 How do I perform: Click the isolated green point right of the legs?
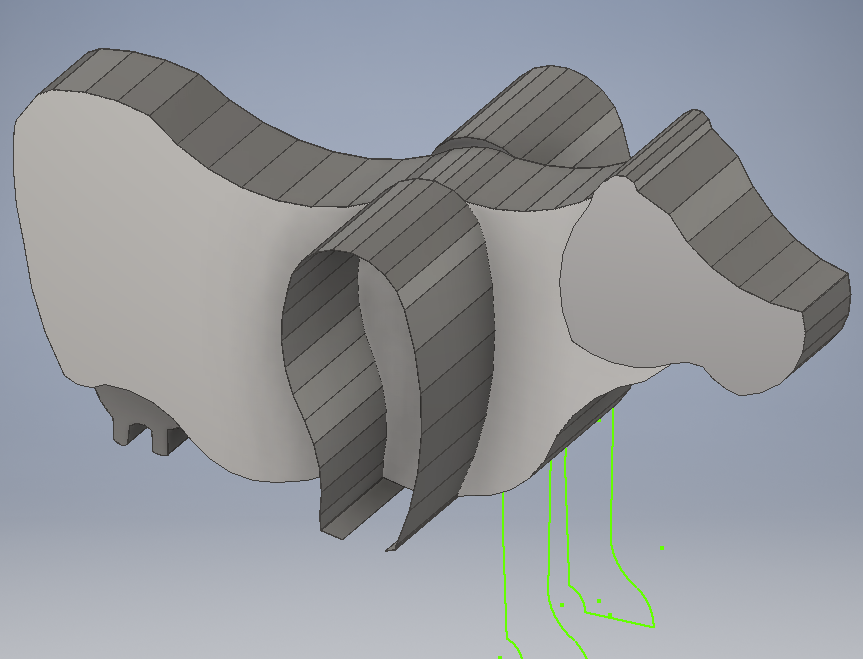click(662, 547)
